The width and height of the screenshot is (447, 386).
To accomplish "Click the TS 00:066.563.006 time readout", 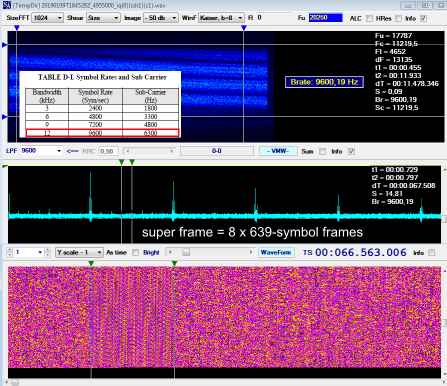I will click(x=361, y=252).
